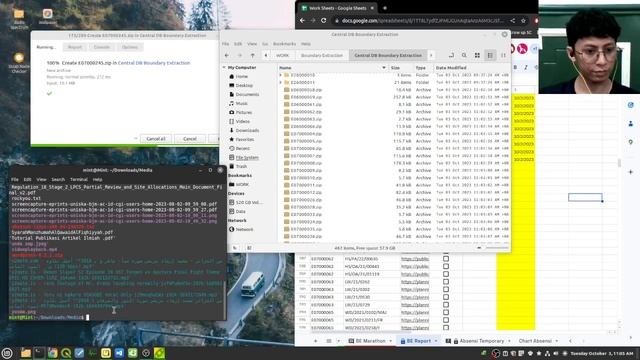This screenshot has height=360, width=640.
Task: Open Home in the file manager sidebar
Action: pyautogui.click(x=242, y=76)
